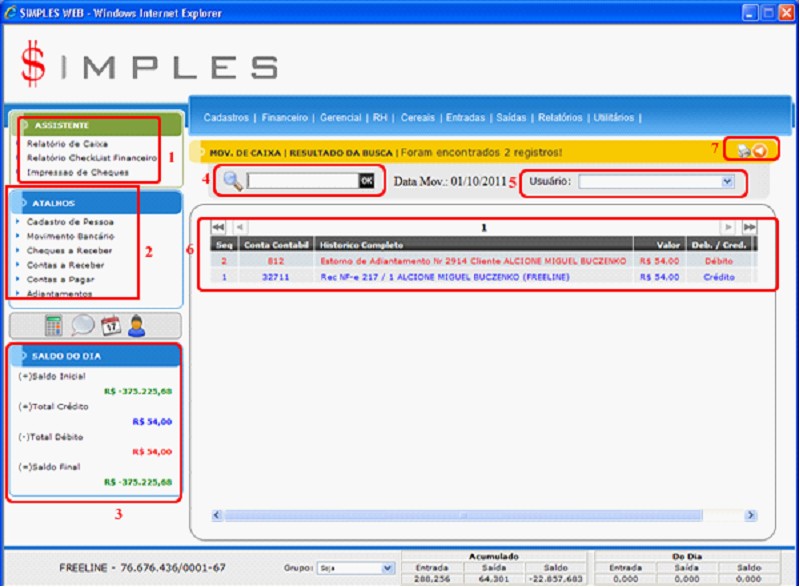Open the Entradas menu
The image size is (800, 587).
465,117
